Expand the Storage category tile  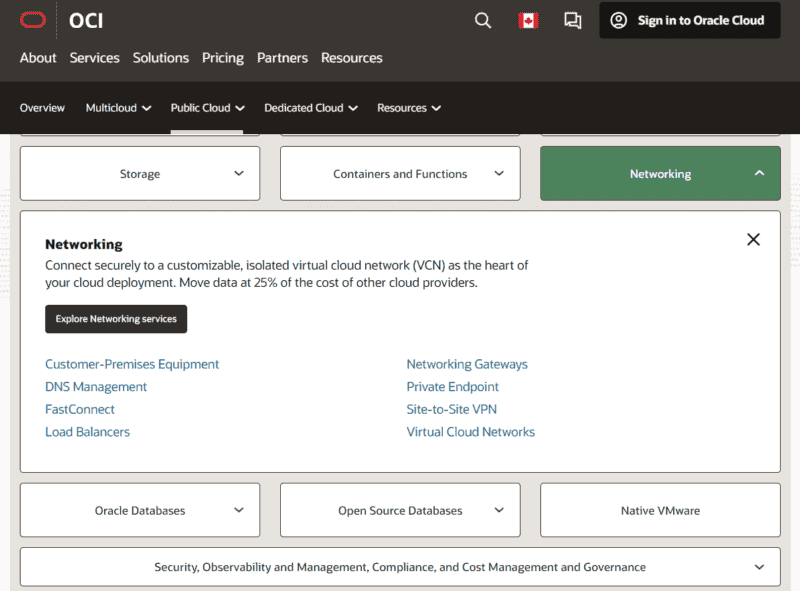pos(140,174)
